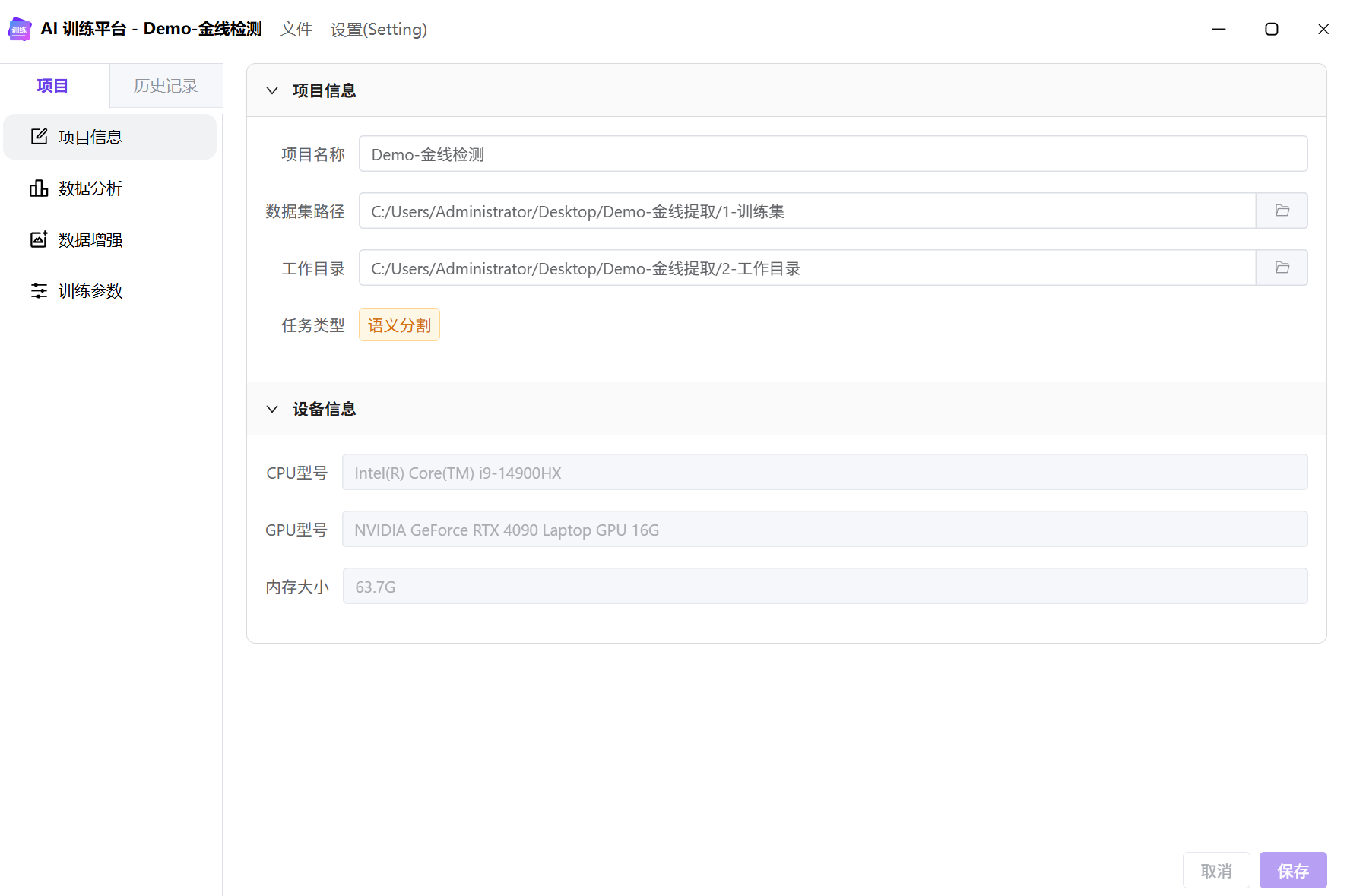Open the 设置(Setting) menu
Viewport: 1347px width, 896px height.
[x=379, y=29]
